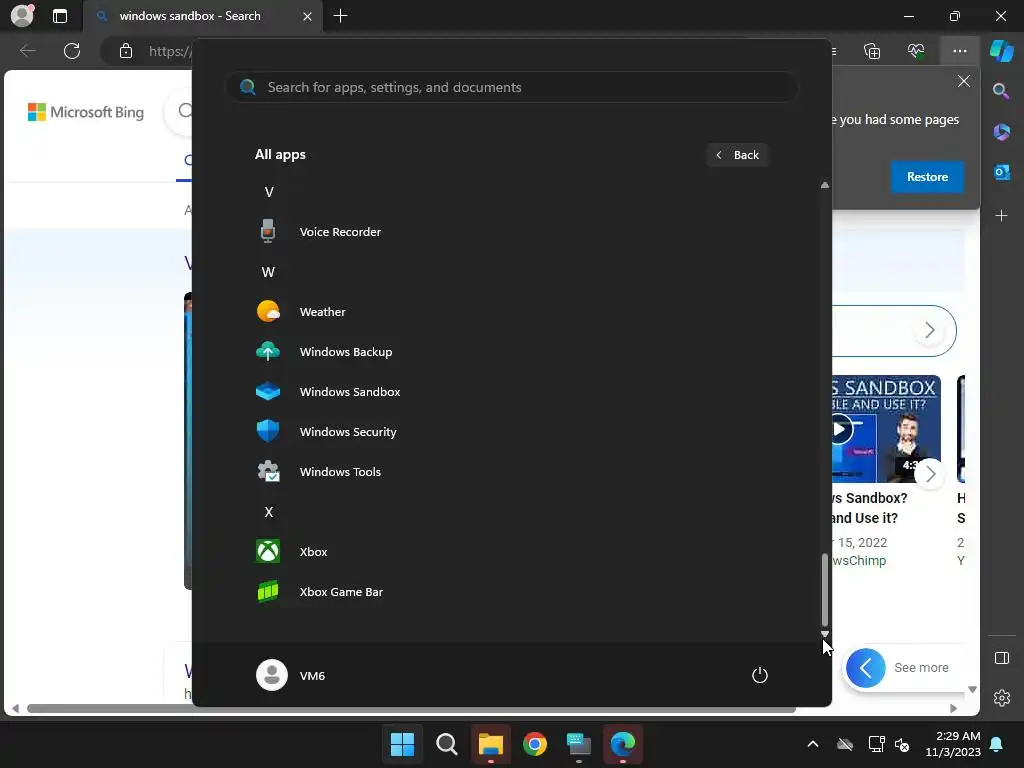Image resolution: width=1024 pixels, height=768 pixels.
Task: Open the Microsoft Bing logo link
Action: tap(86, 112)
